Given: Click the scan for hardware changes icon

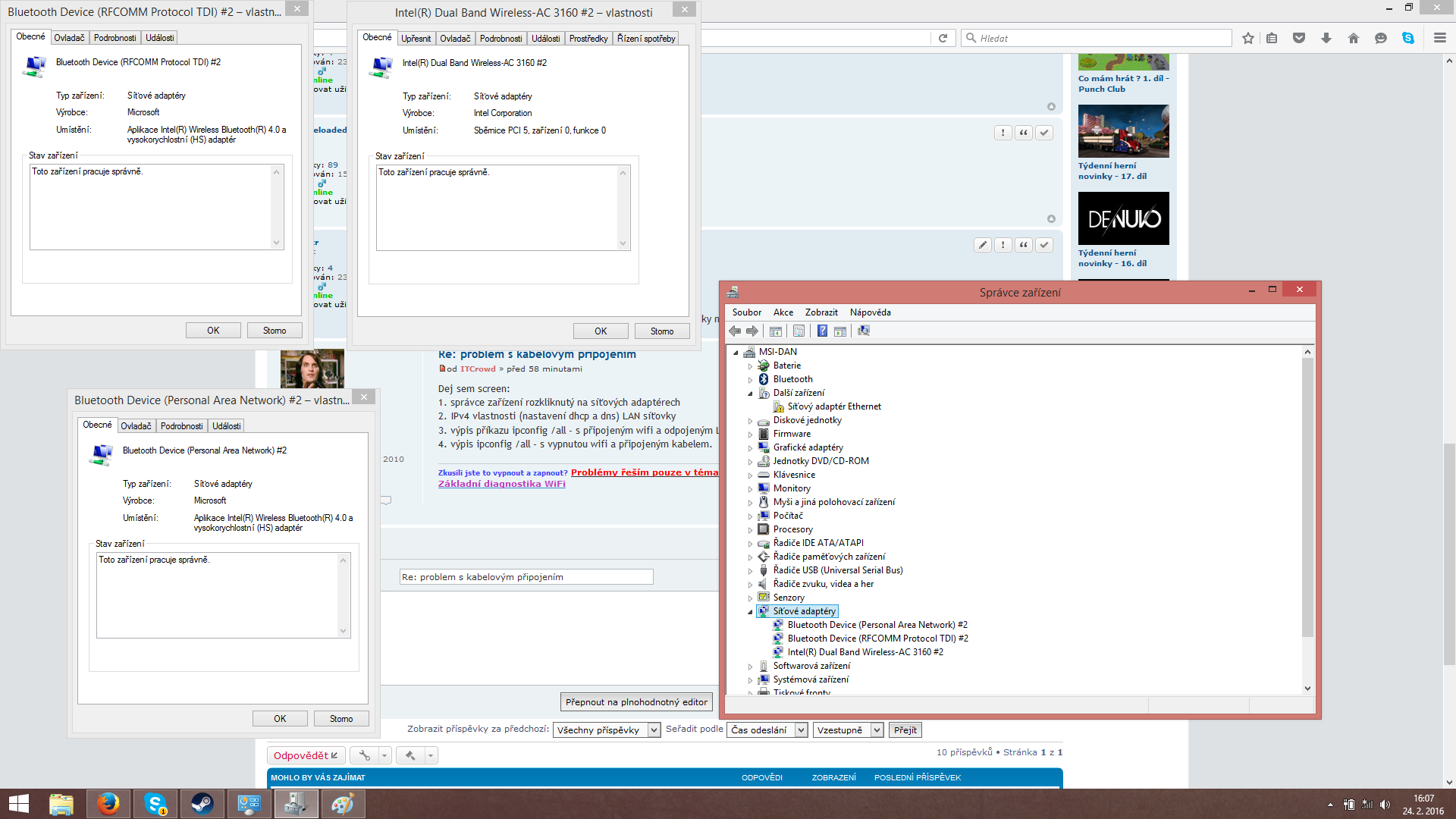Looking at the screenshot, I should (864, 331).
